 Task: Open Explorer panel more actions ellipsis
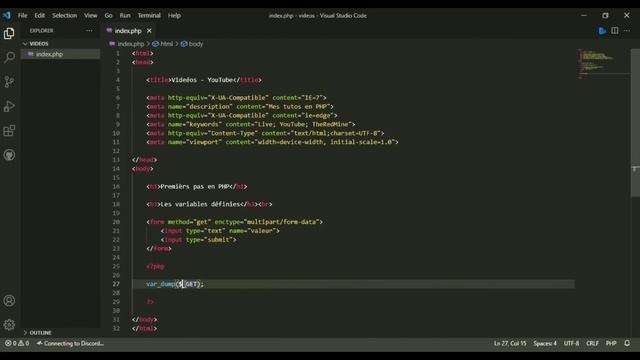point(89,31)
